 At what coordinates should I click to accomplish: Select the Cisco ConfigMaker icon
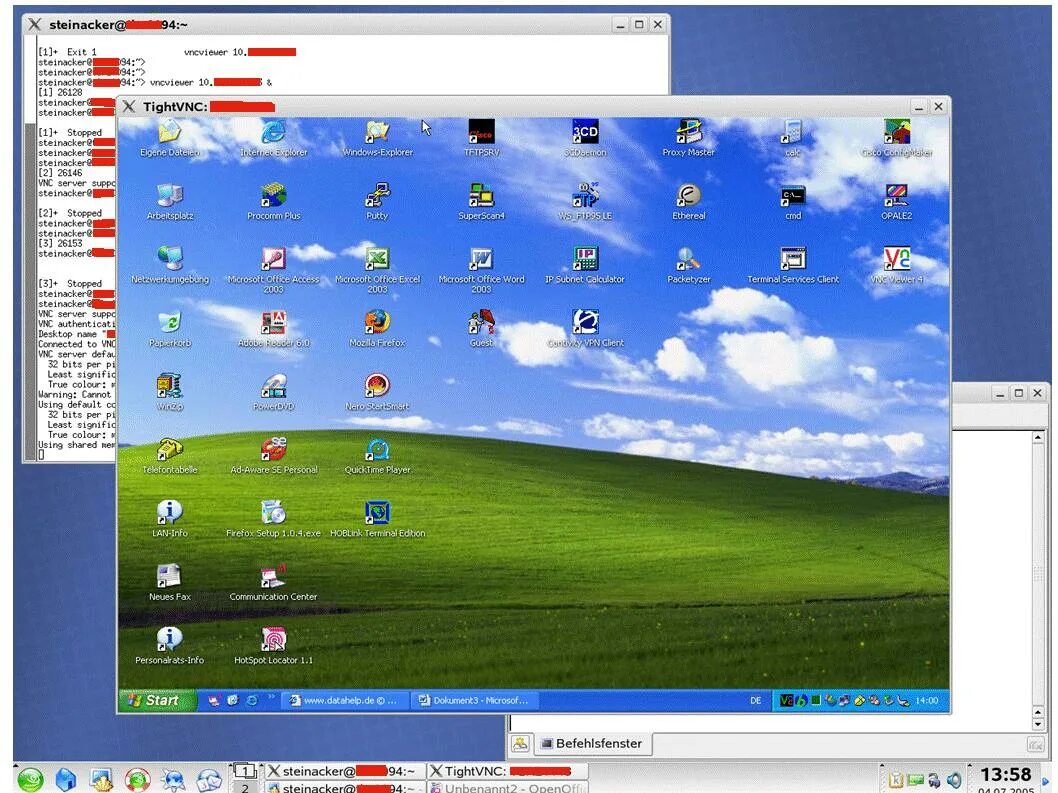[x=896, y=132]
